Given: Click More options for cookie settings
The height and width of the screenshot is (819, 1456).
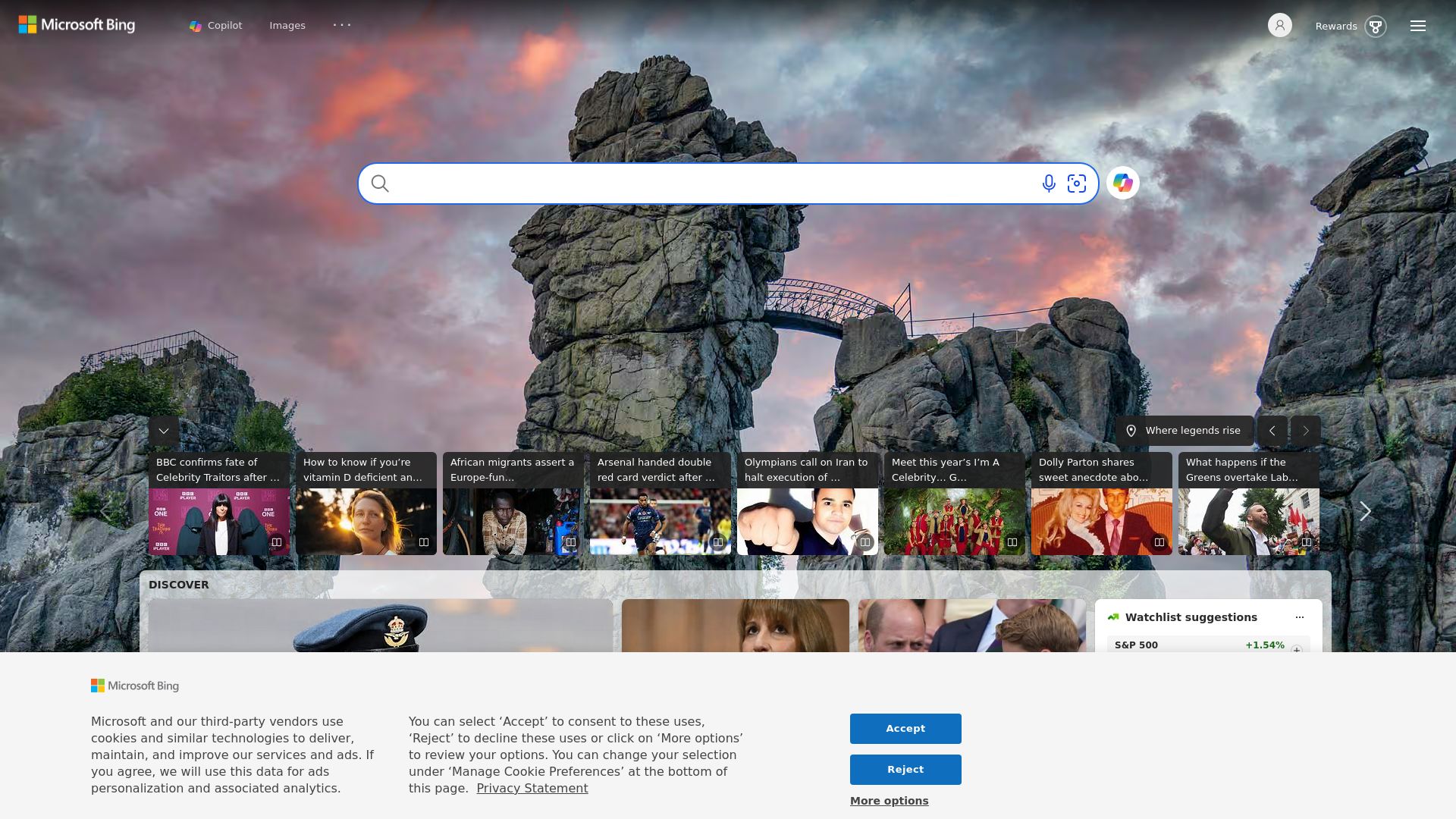Looking at the screenshot, I should click(888, 800).
